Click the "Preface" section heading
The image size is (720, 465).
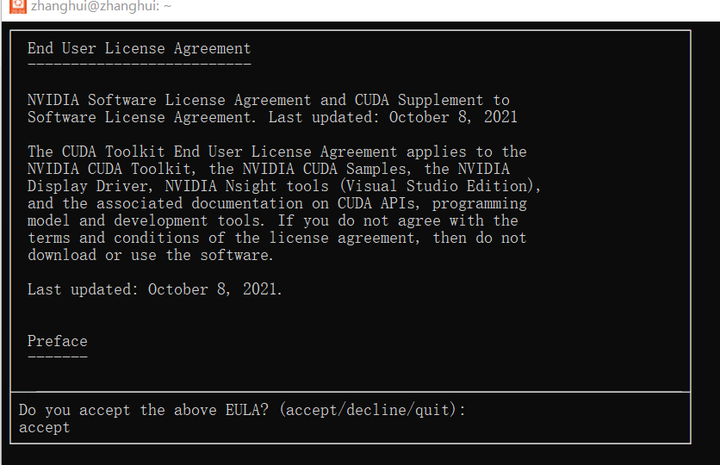57,341
